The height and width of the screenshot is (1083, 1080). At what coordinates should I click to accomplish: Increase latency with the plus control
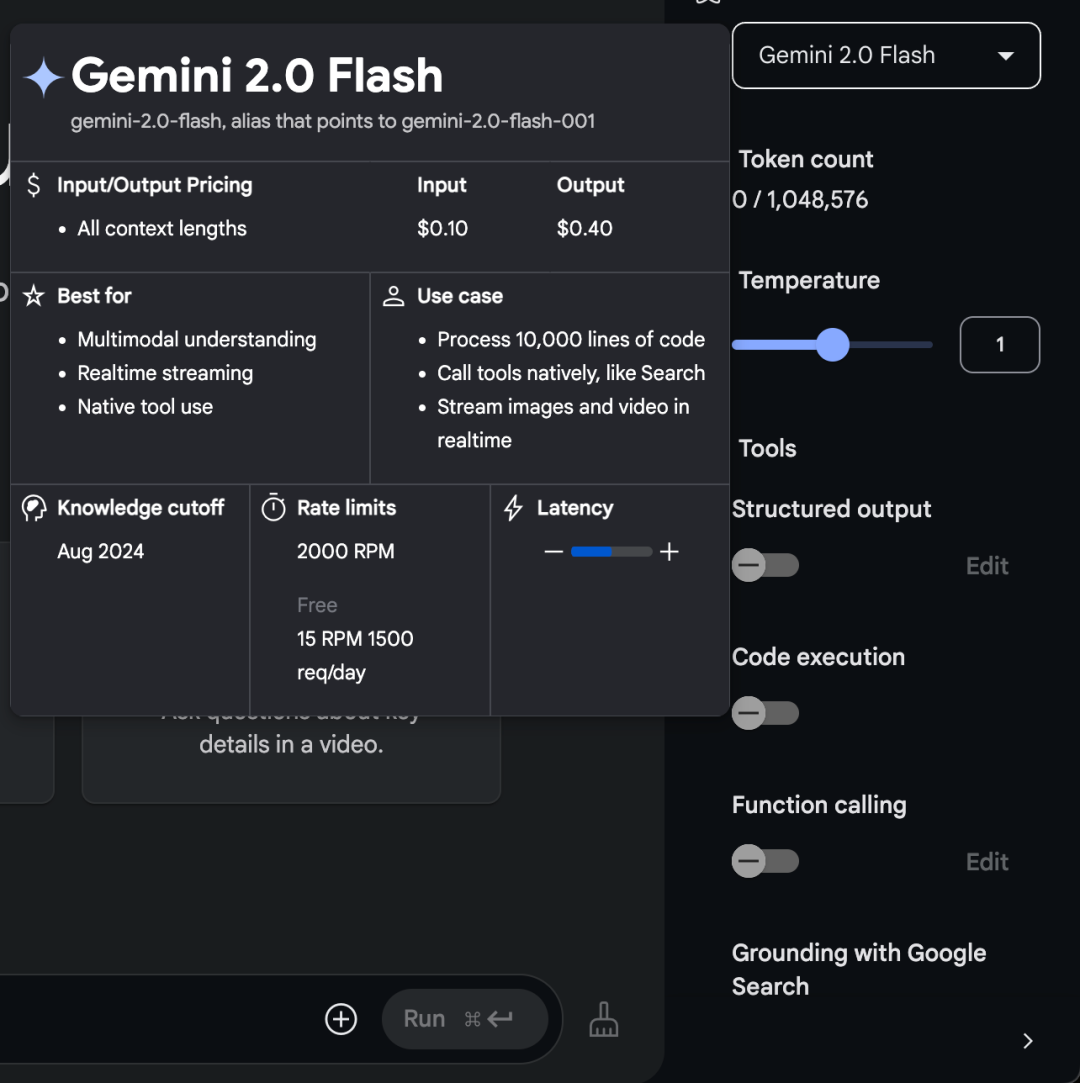pos(670,551)
